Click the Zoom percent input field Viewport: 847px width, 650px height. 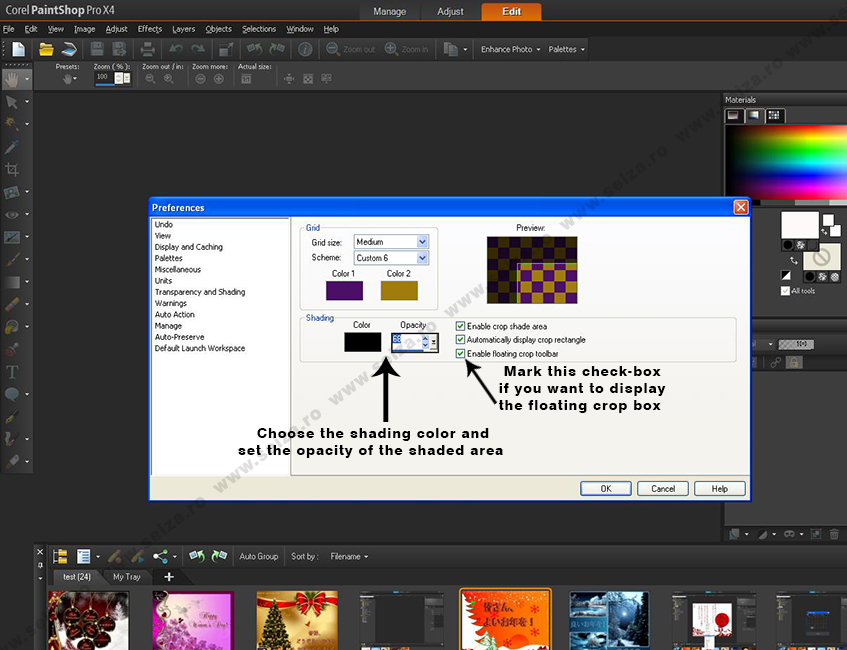(105, 78)
